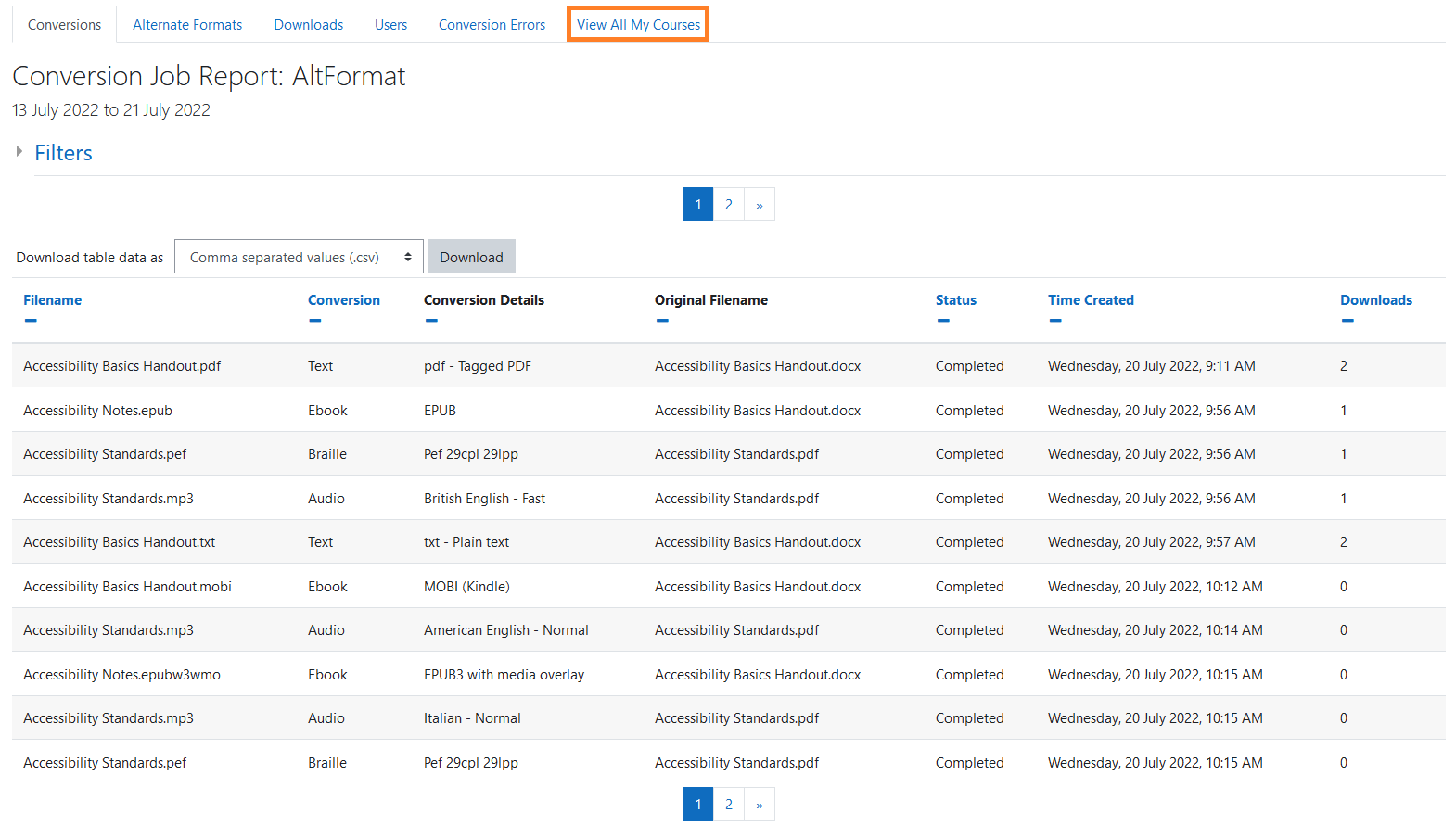Hide the Filename column via minus icon
The width and height of the screenshot is (1456, 825).
(x=31, y=321)
